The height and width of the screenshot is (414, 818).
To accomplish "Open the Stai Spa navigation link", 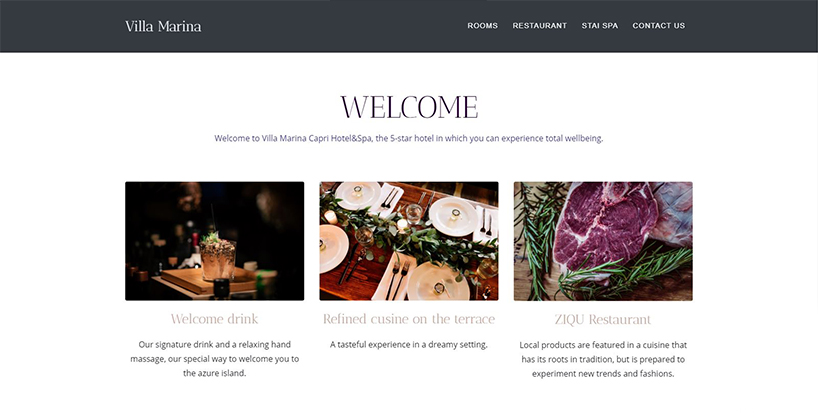I will click(x=599, y=26).
